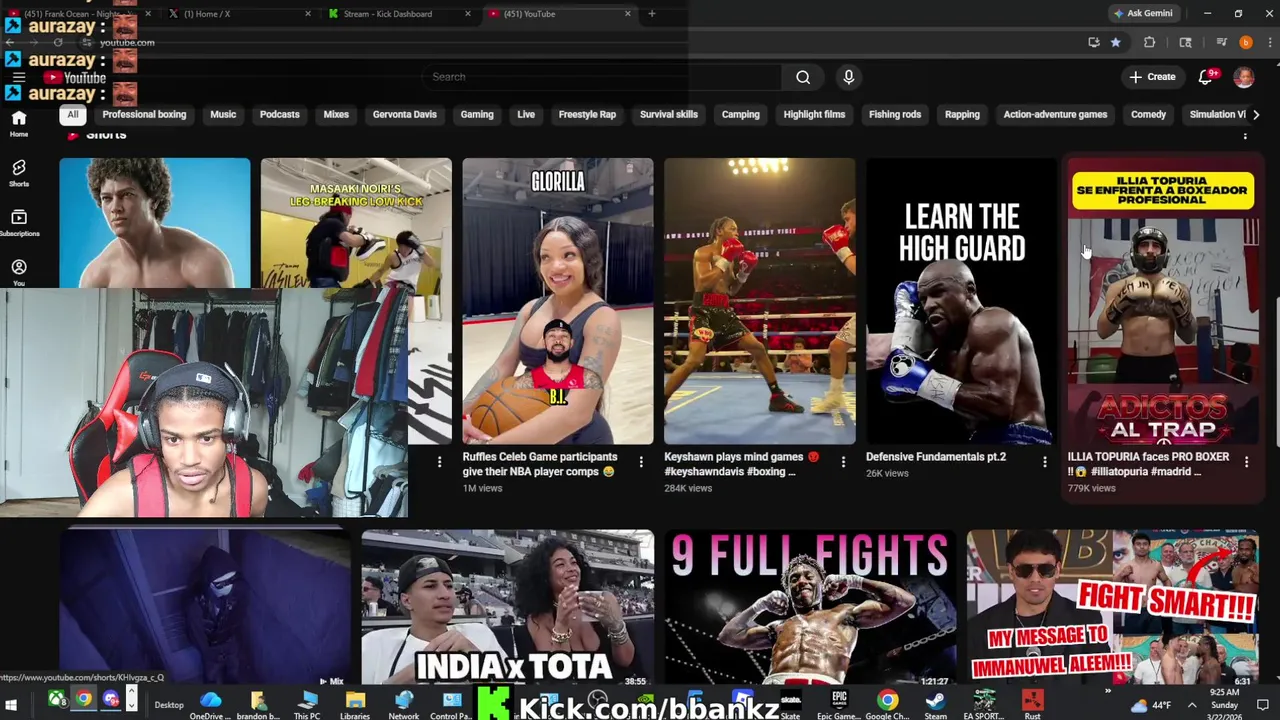This screenshot has width=1280, height=720.
Task: Select the Music filter chip
Action: (223, 114)
